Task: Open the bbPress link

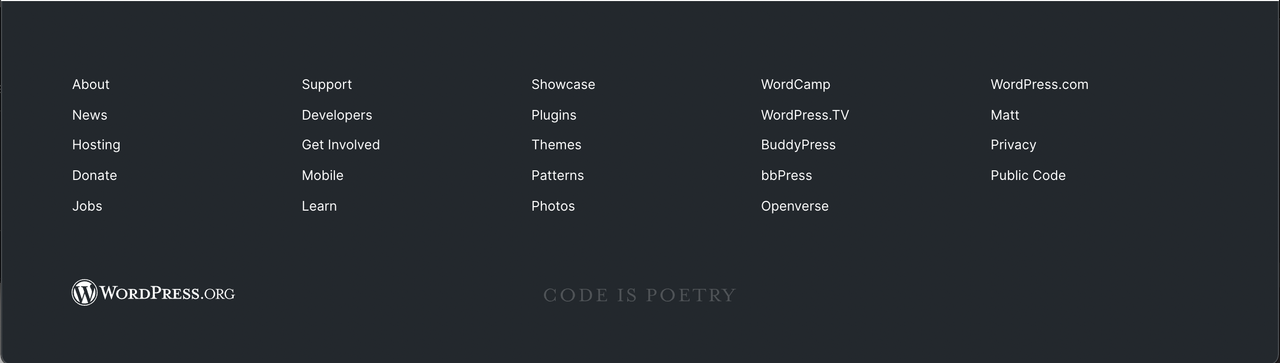Action: [x=787, y=176]
